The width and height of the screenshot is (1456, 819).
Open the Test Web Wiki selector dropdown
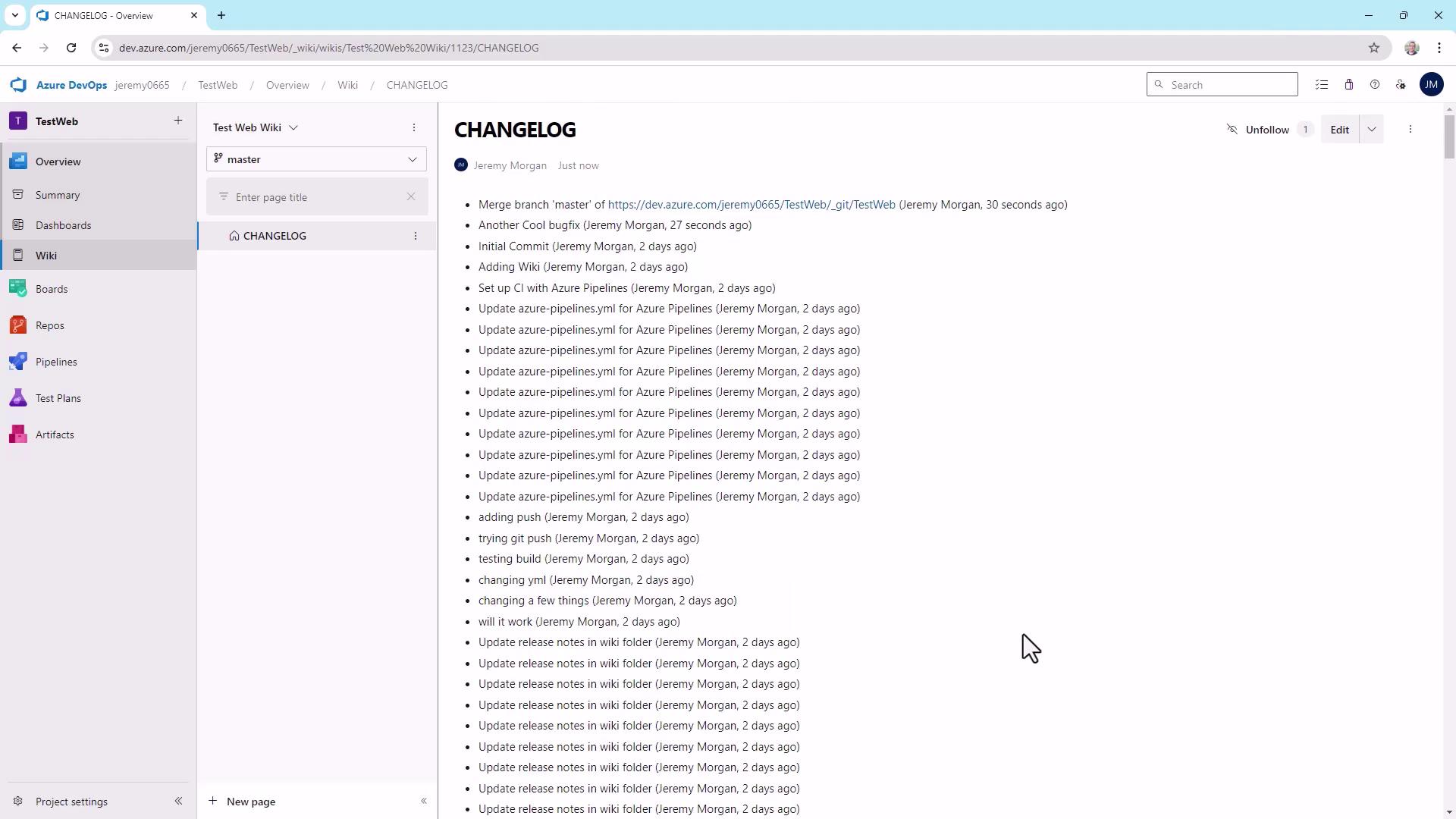pyautogui.click(x=256, y=127)
